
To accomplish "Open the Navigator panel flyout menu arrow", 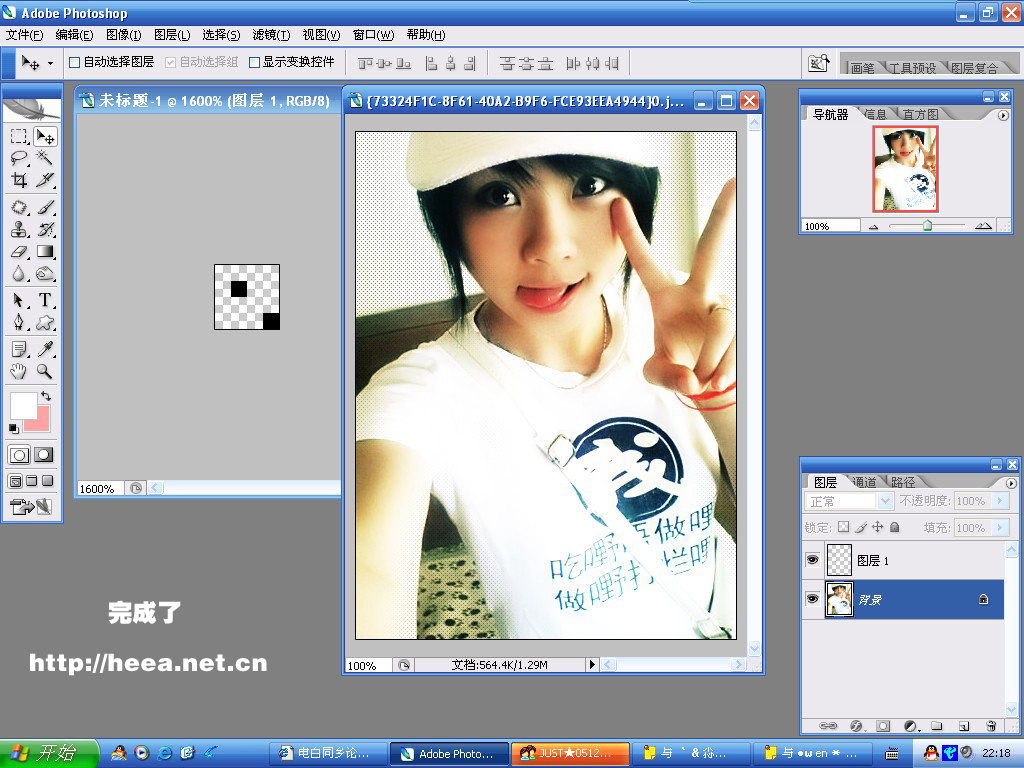I will pos(1003,115).
